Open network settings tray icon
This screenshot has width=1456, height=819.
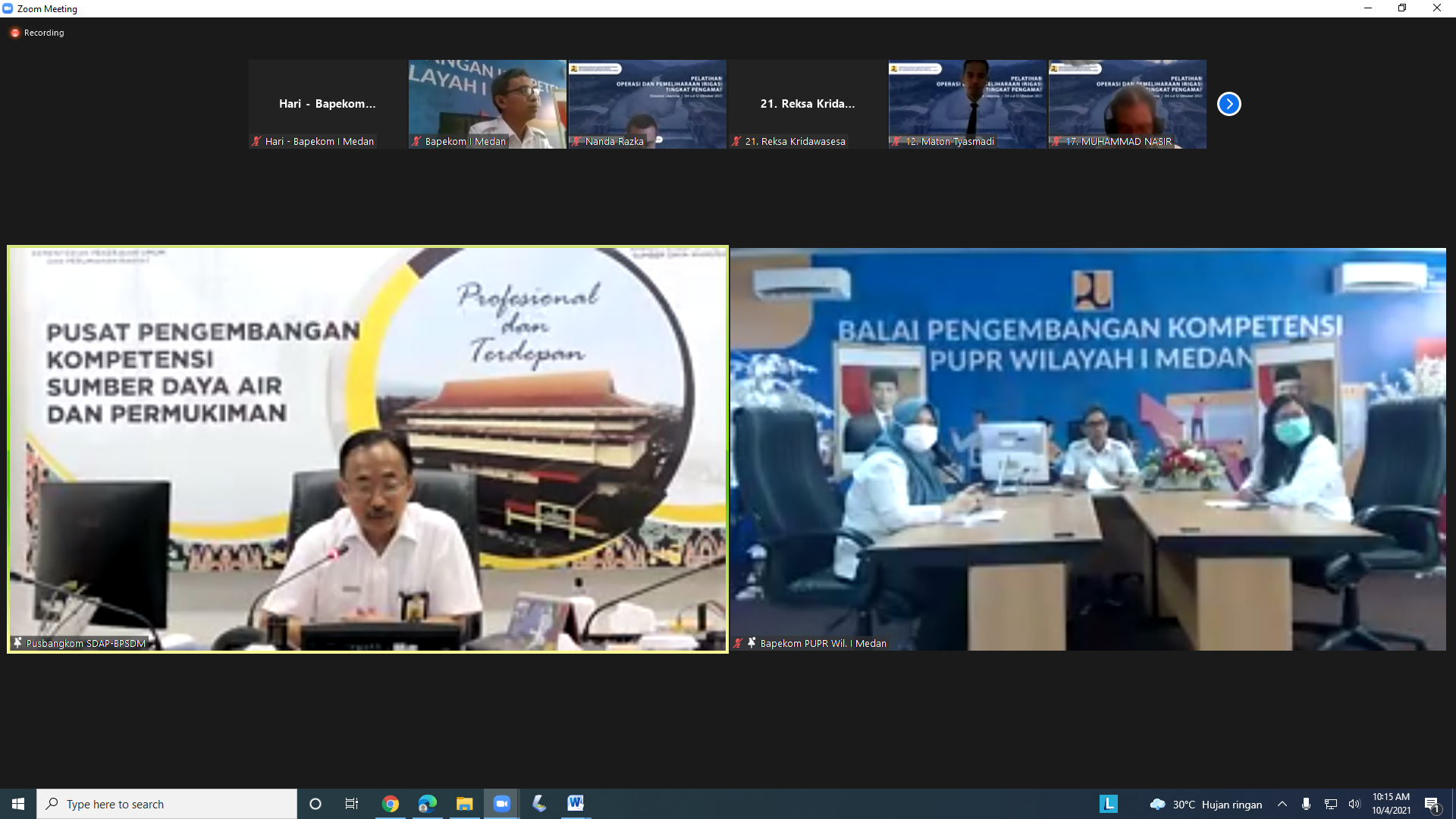pos(1331,804)
